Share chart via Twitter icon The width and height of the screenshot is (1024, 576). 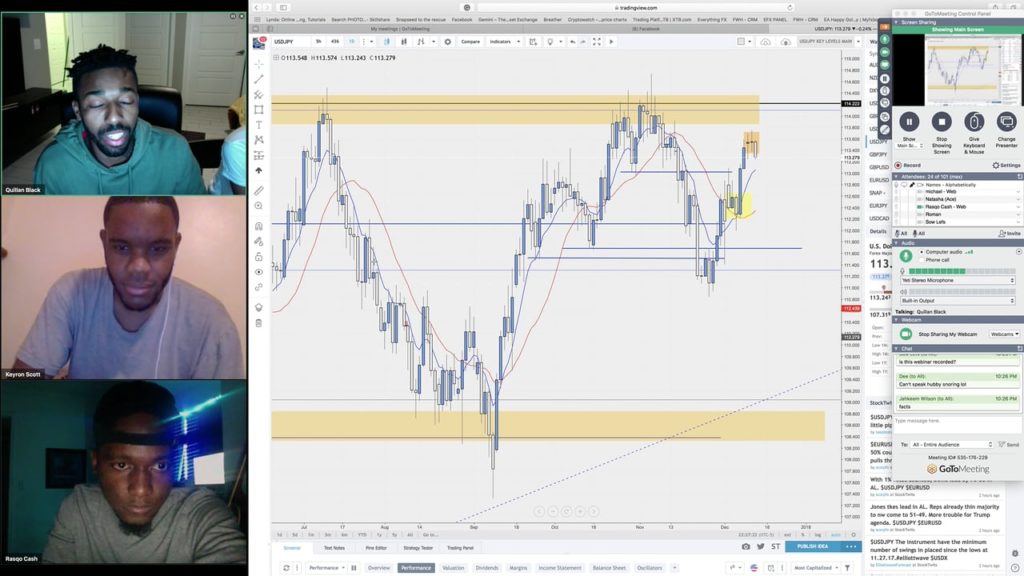pyautogui.click(x=761, y=546)
